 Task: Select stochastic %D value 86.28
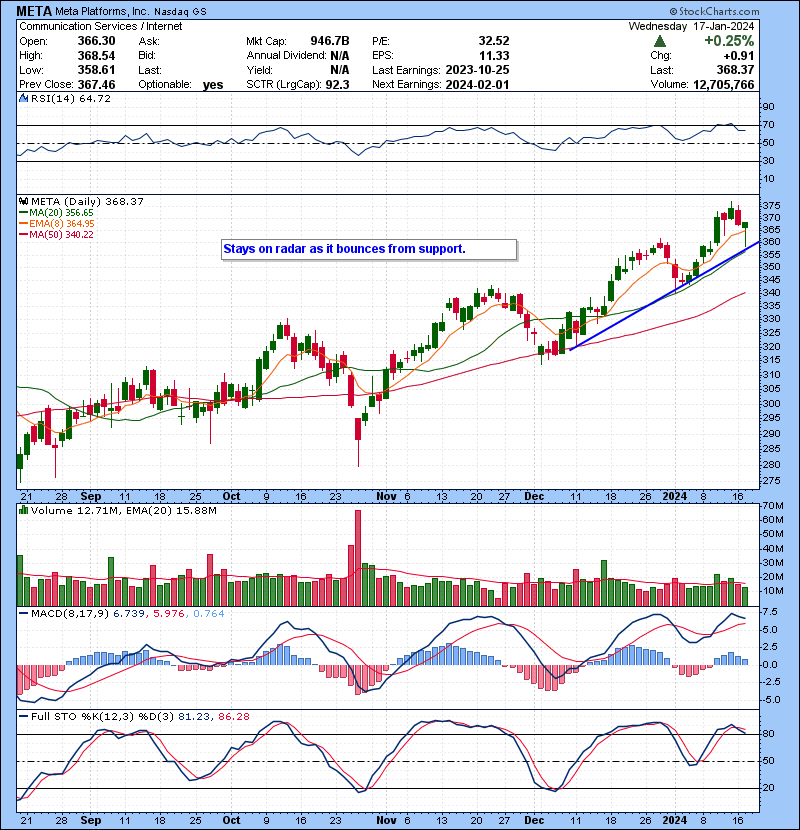[x=233, y=717]
